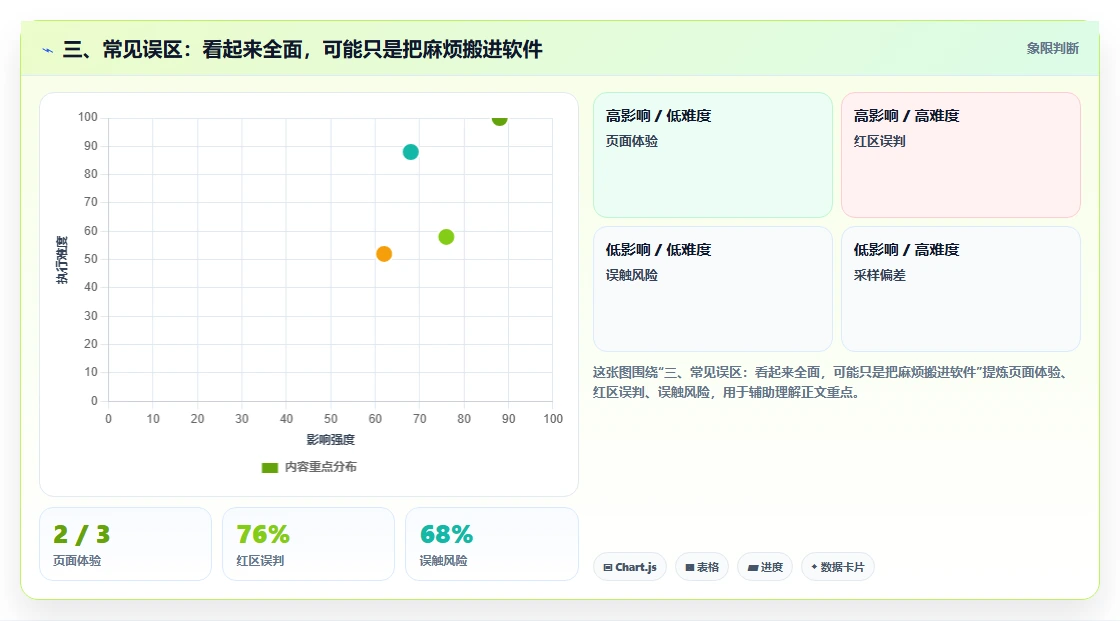Click the 采样偏差 text in the quadrant card
This screenshot has height=621, width=1120.
[x=879, y=275]
